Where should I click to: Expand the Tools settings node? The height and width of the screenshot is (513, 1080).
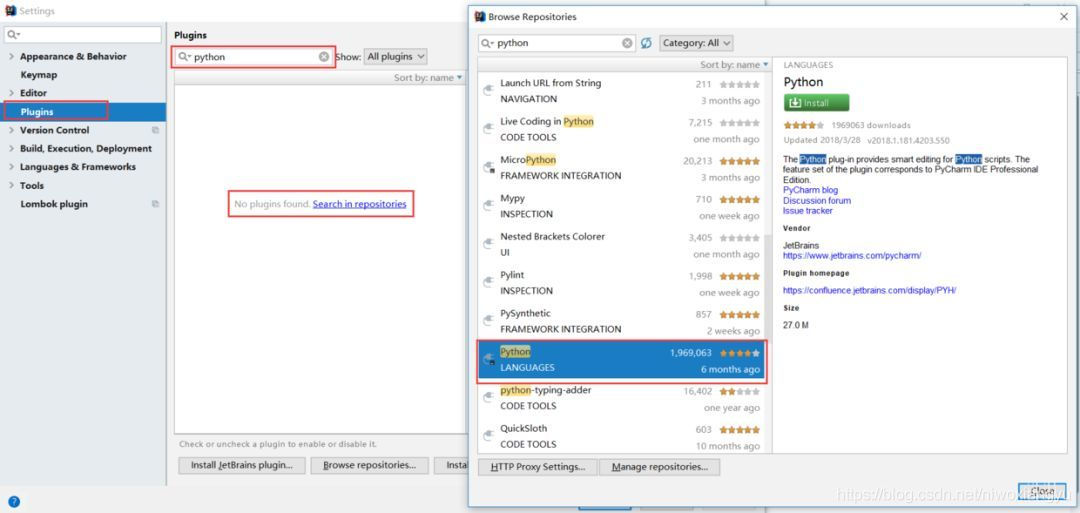pyautogui.click(x=11, y=185)
